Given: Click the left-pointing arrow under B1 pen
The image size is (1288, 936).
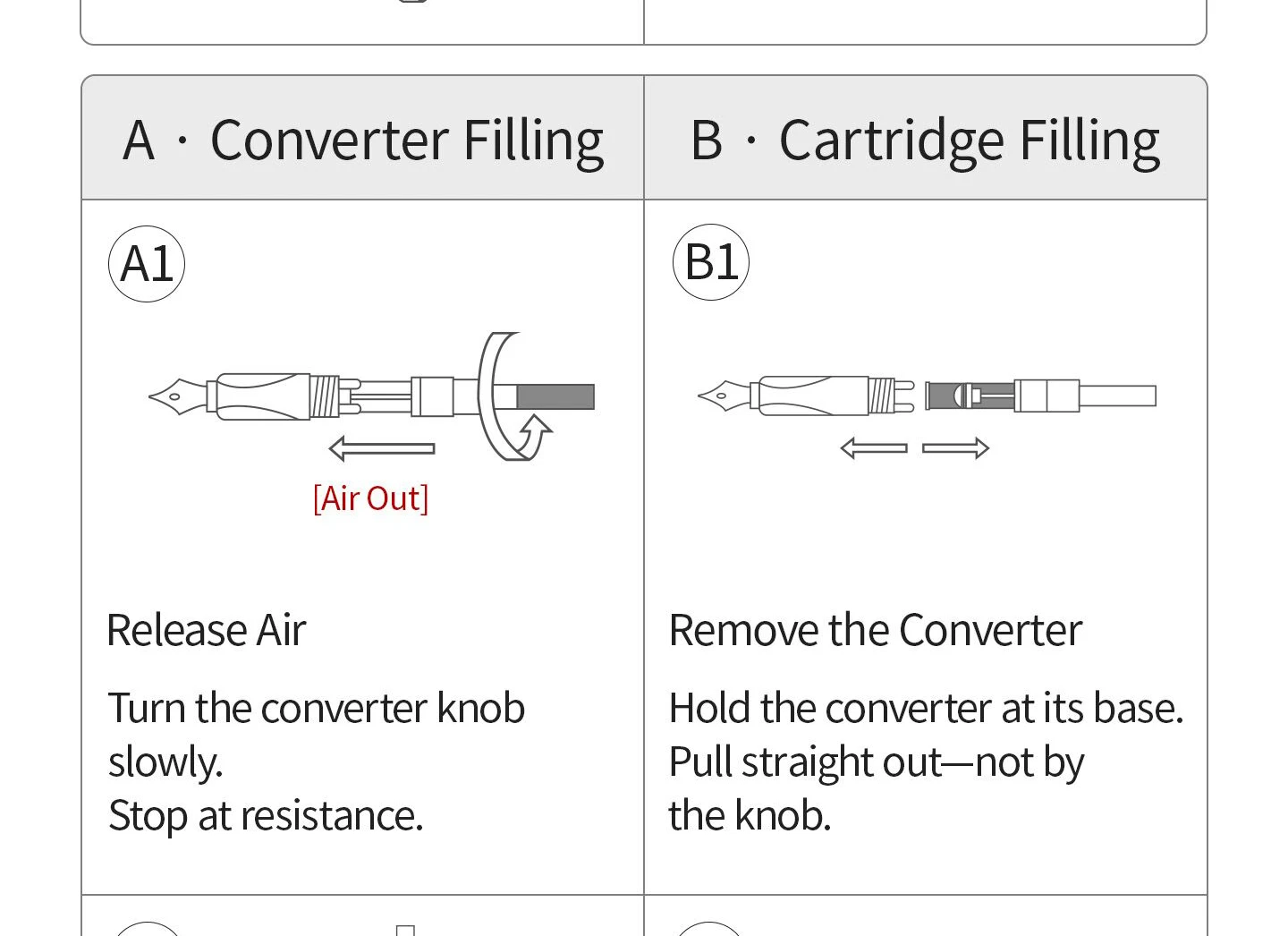Looking at the screenshot, I should (x=874, y=447).
